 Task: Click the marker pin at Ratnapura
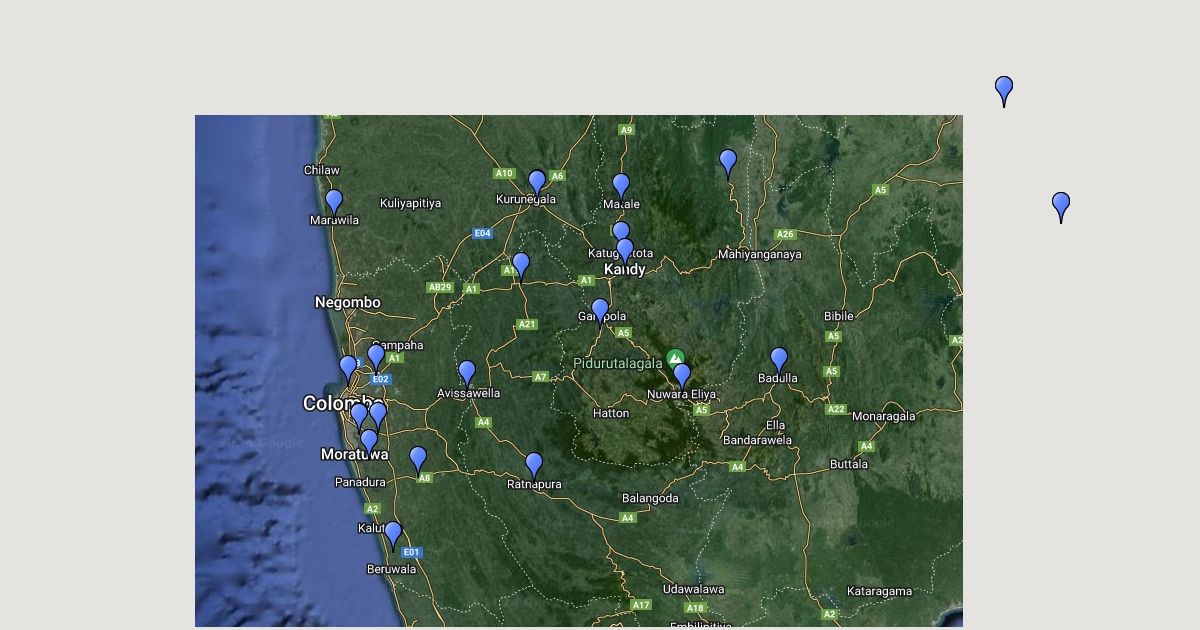point(534,465)
